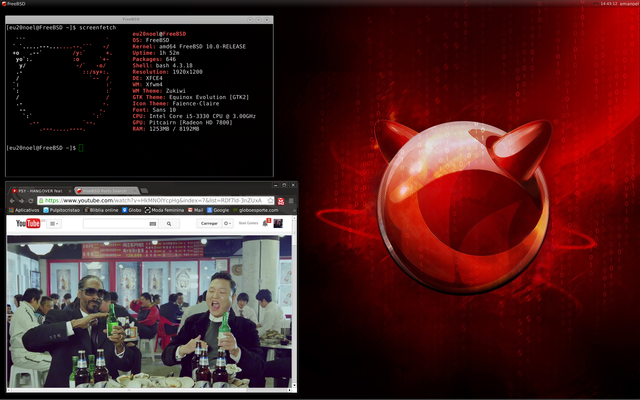The height and width of the screenshot is (400, 640).
Task: Open a new browser tab
Action: (144, 191)
